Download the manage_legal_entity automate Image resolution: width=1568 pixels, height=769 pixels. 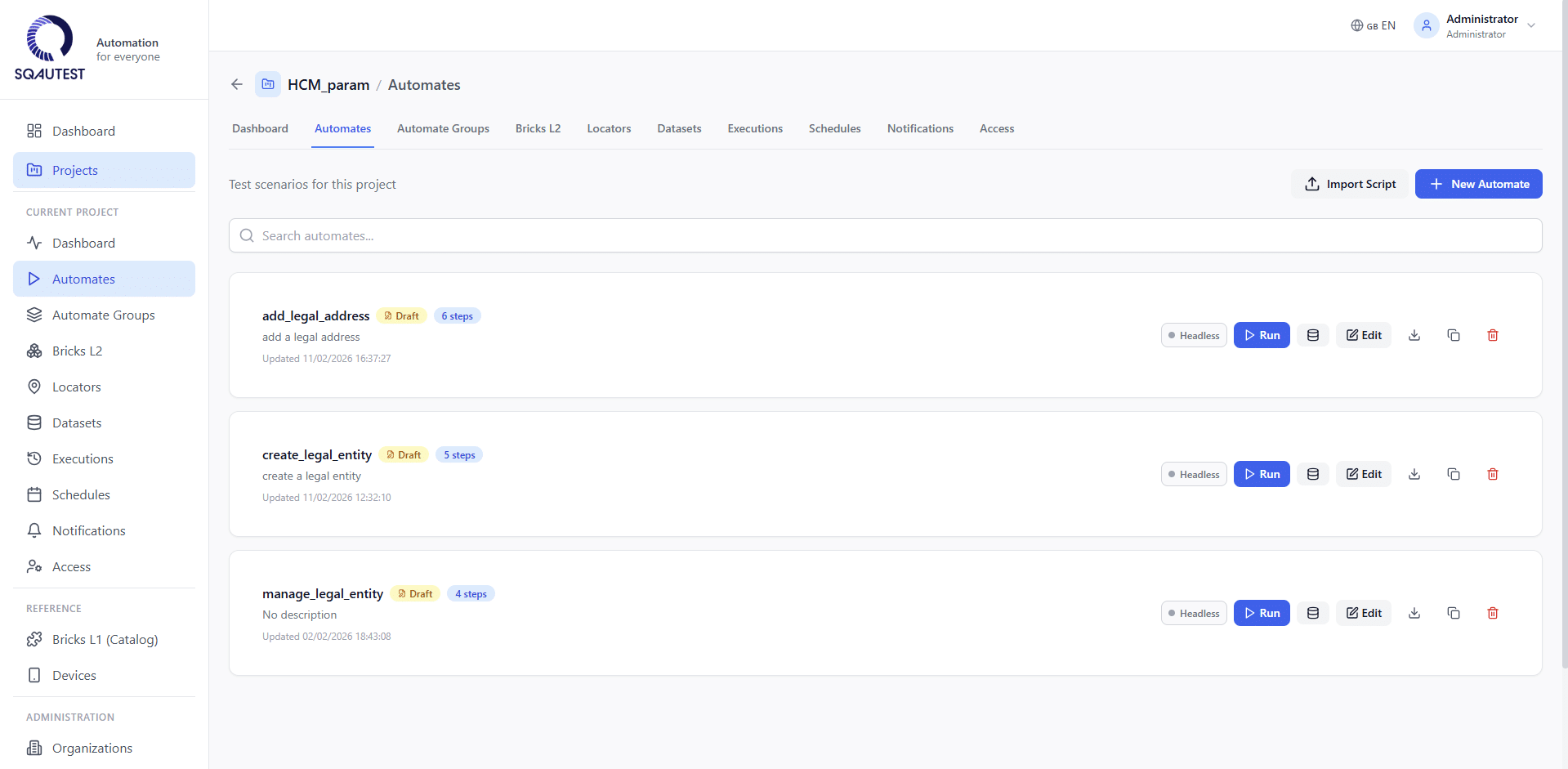tap(1414, 613)
